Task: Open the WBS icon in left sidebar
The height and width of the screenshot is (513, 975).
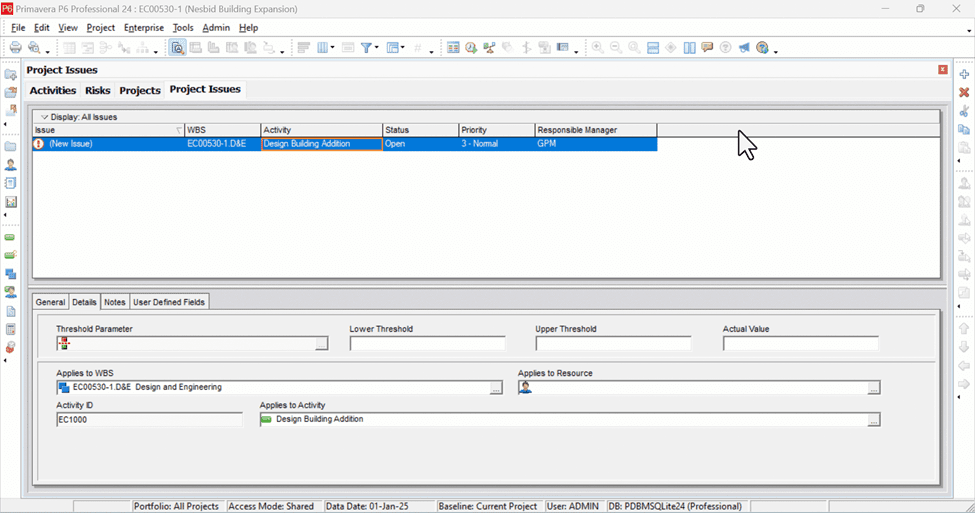Action: tap(11, 274)
